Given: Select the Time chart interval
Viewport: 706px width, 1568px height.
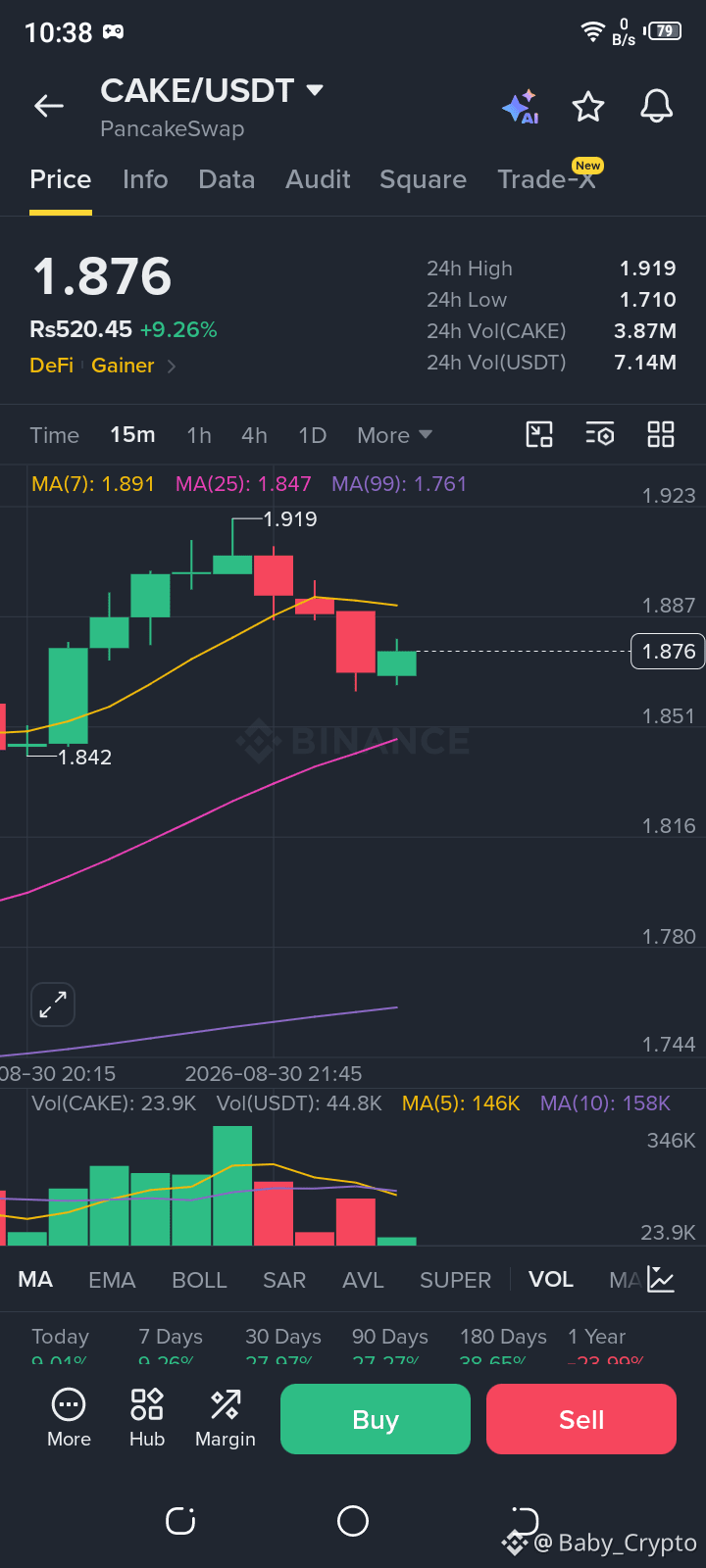Looking at the screenshot, I should [x=54, y=435].
